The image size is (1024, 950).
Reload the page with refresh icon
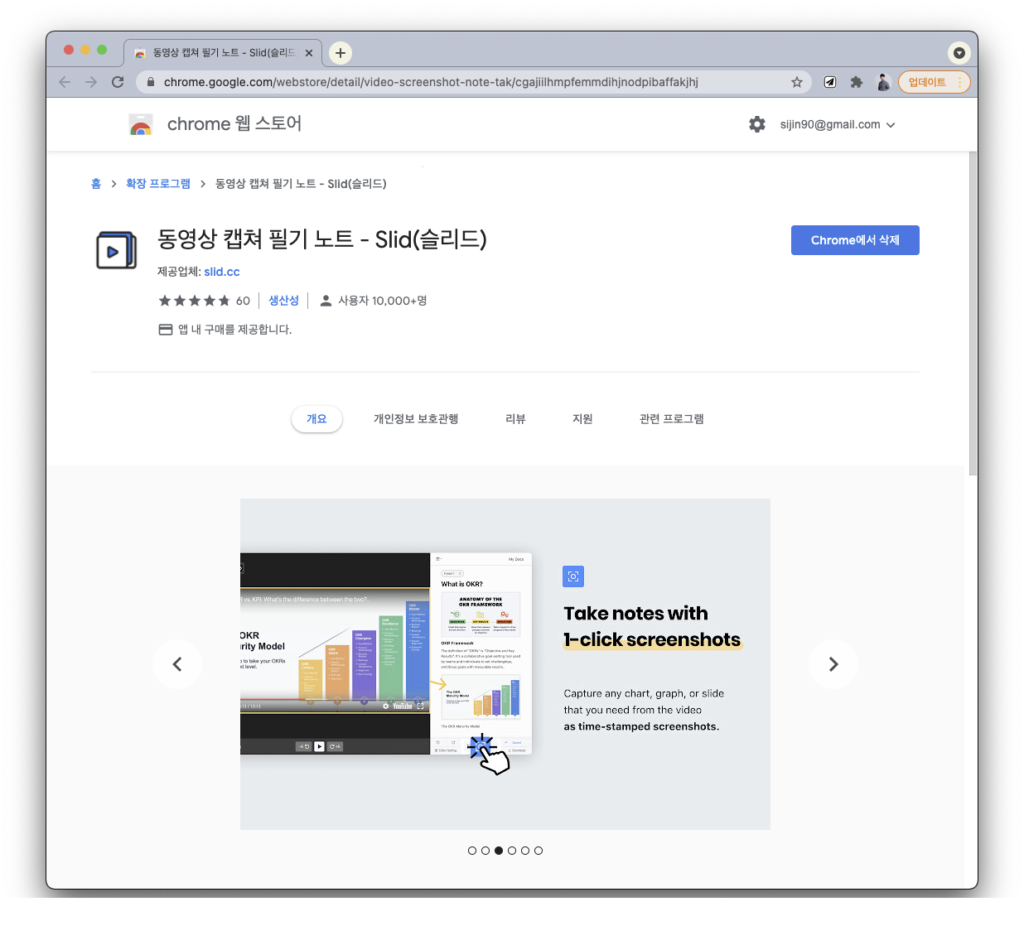coord(118,82)
